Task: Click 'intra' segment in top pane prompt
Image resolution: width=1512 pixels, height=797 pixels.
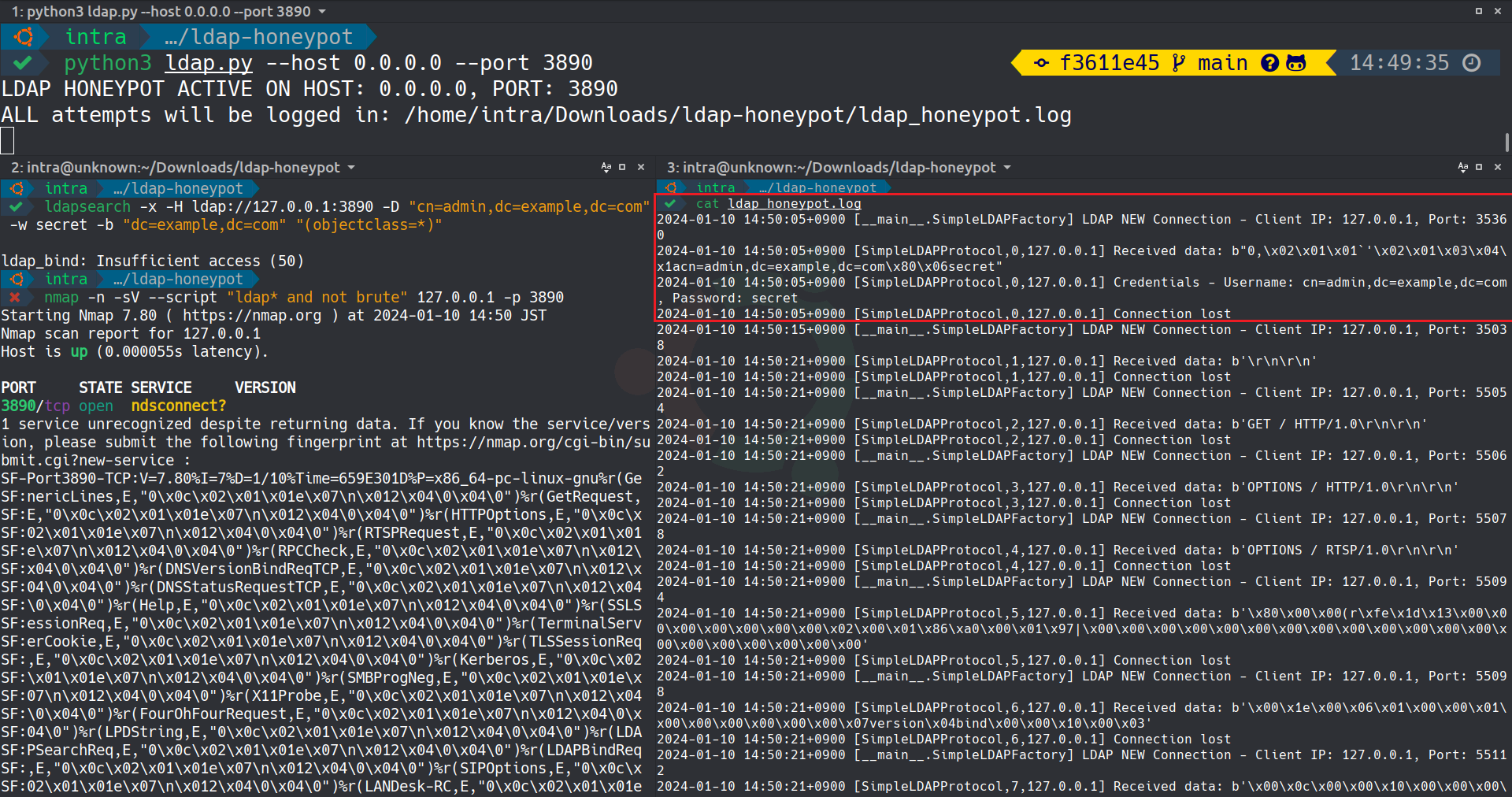Action: (x=95, y=37)
